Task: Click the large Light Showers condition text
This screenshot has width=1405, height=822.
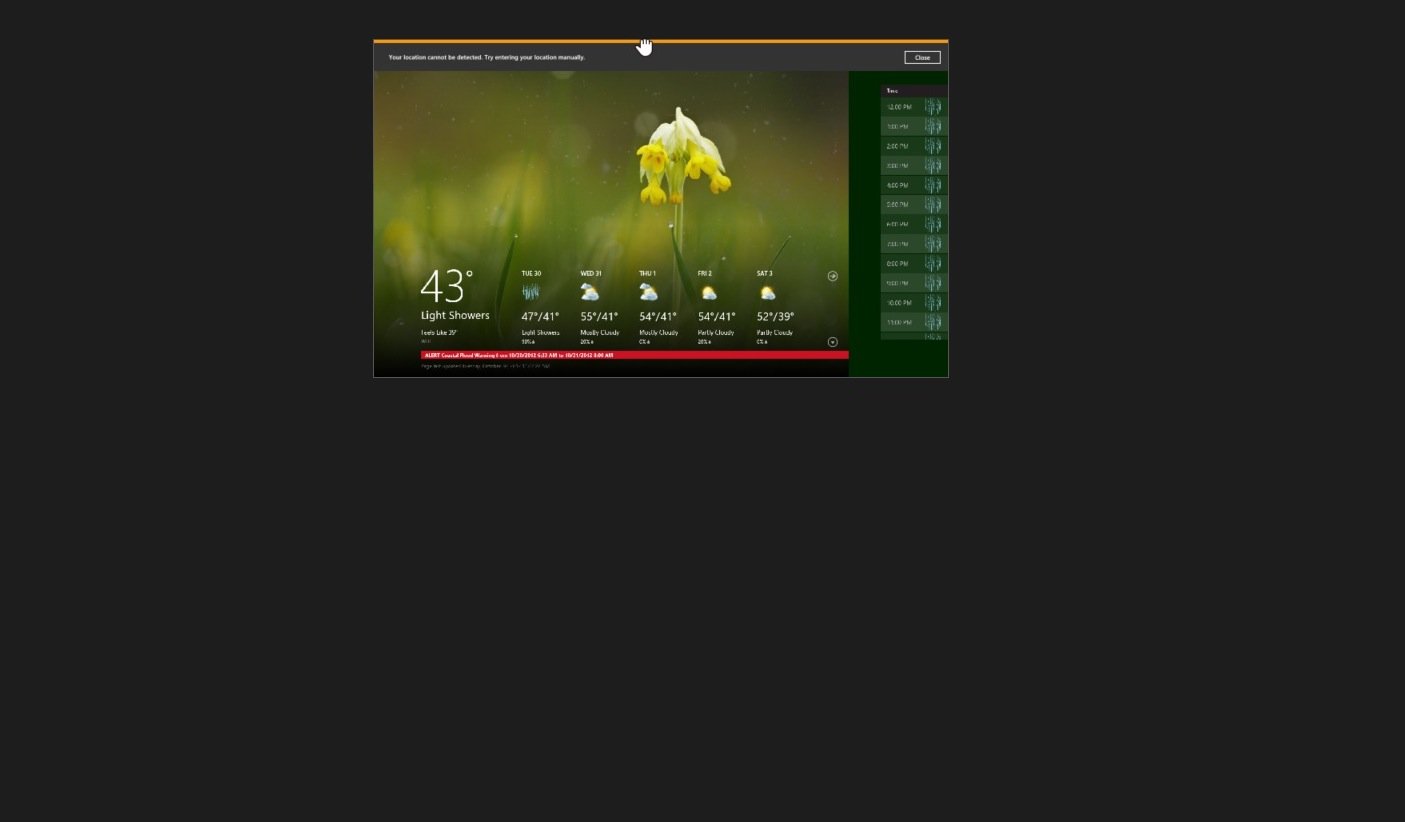Action: coord(455,315)
